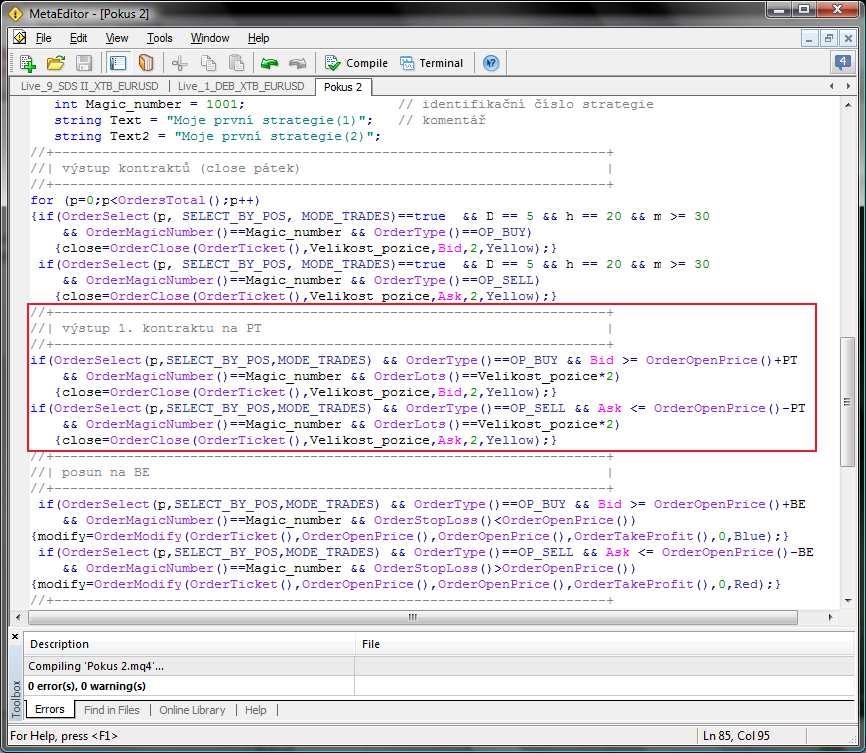Screen dimensions: 866x753
Task: Click the "For Help, press <F1>" status text
Action: [x=64, y=736]
